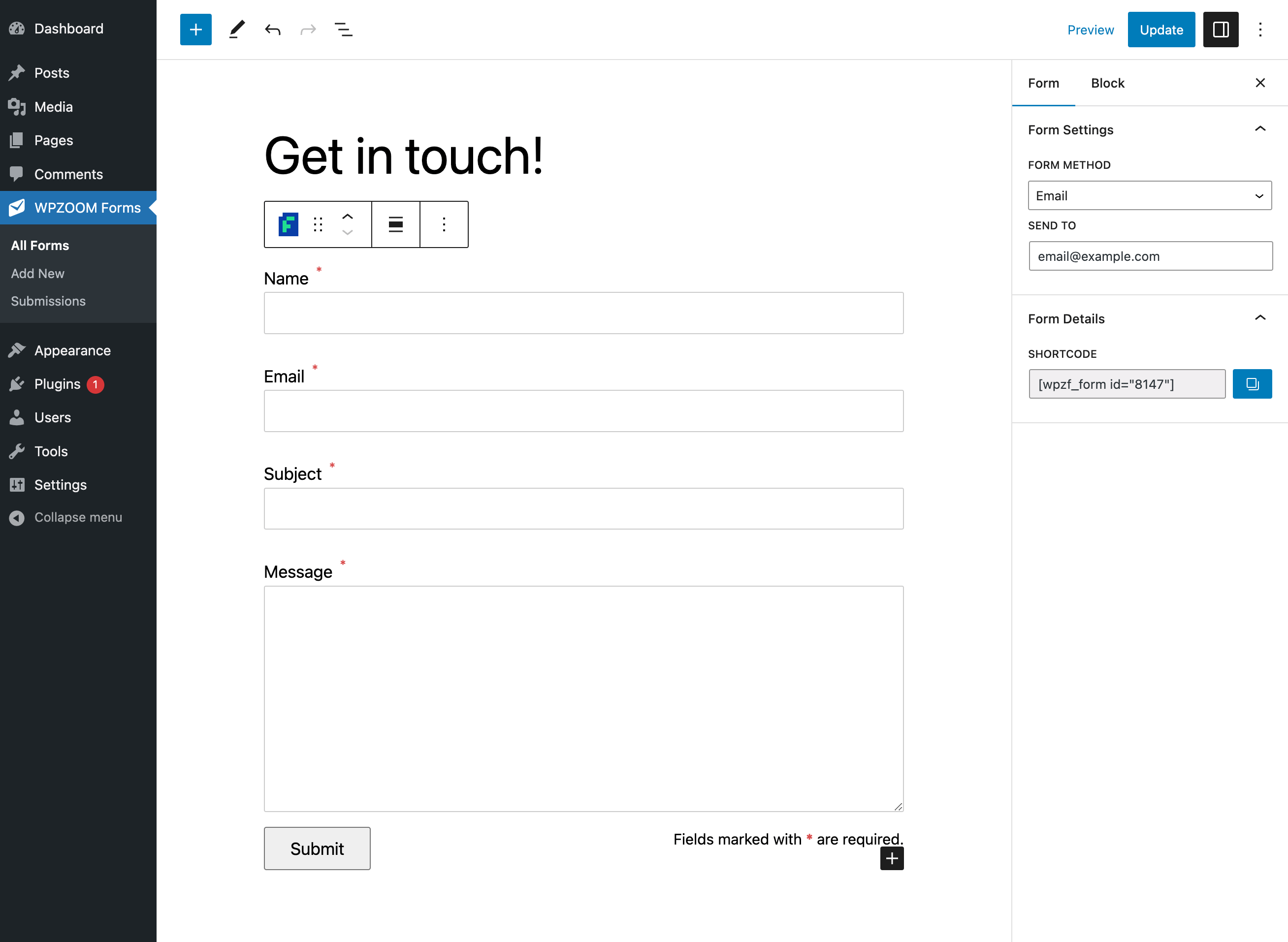Click the Email input field in form
This screenshot has width=1288, height=942.
click(583, 411)
